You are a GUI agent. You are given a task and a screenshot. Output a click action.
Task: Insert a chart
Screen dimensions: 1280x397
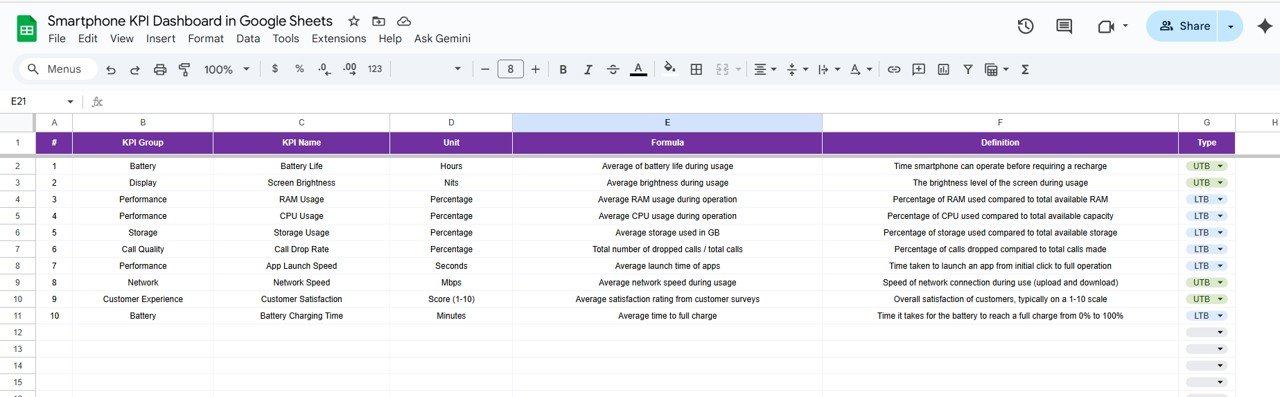(x=943, y=69)
